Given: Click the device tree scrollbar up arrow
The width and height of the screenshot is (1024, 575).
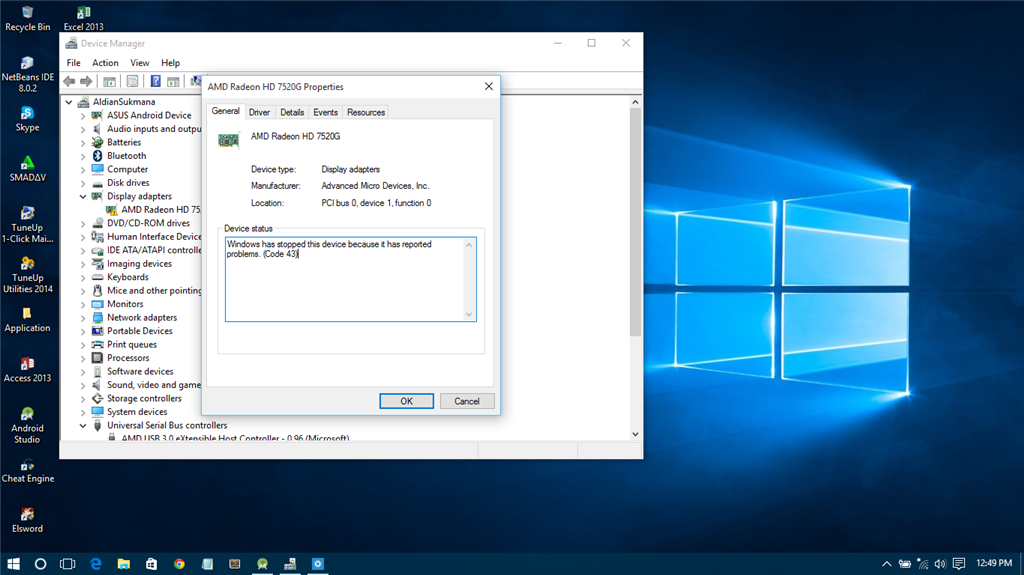Looking at the screenshot, I should [x=635, y=102].
